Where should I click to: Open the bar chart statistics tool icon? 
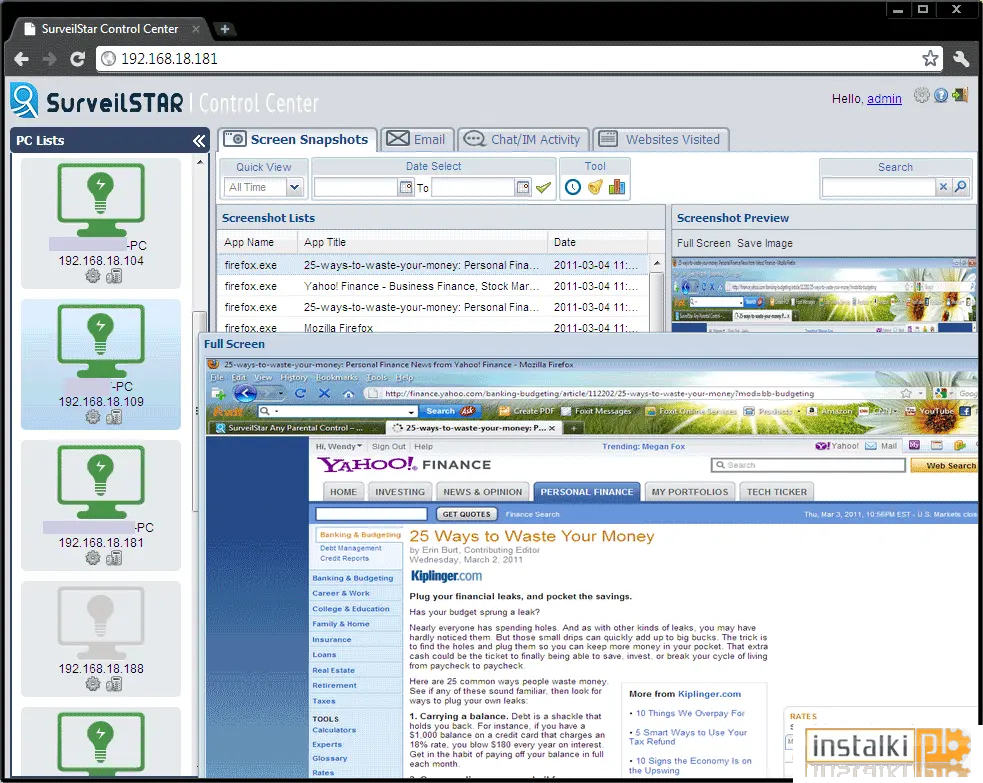coord(617,187)
